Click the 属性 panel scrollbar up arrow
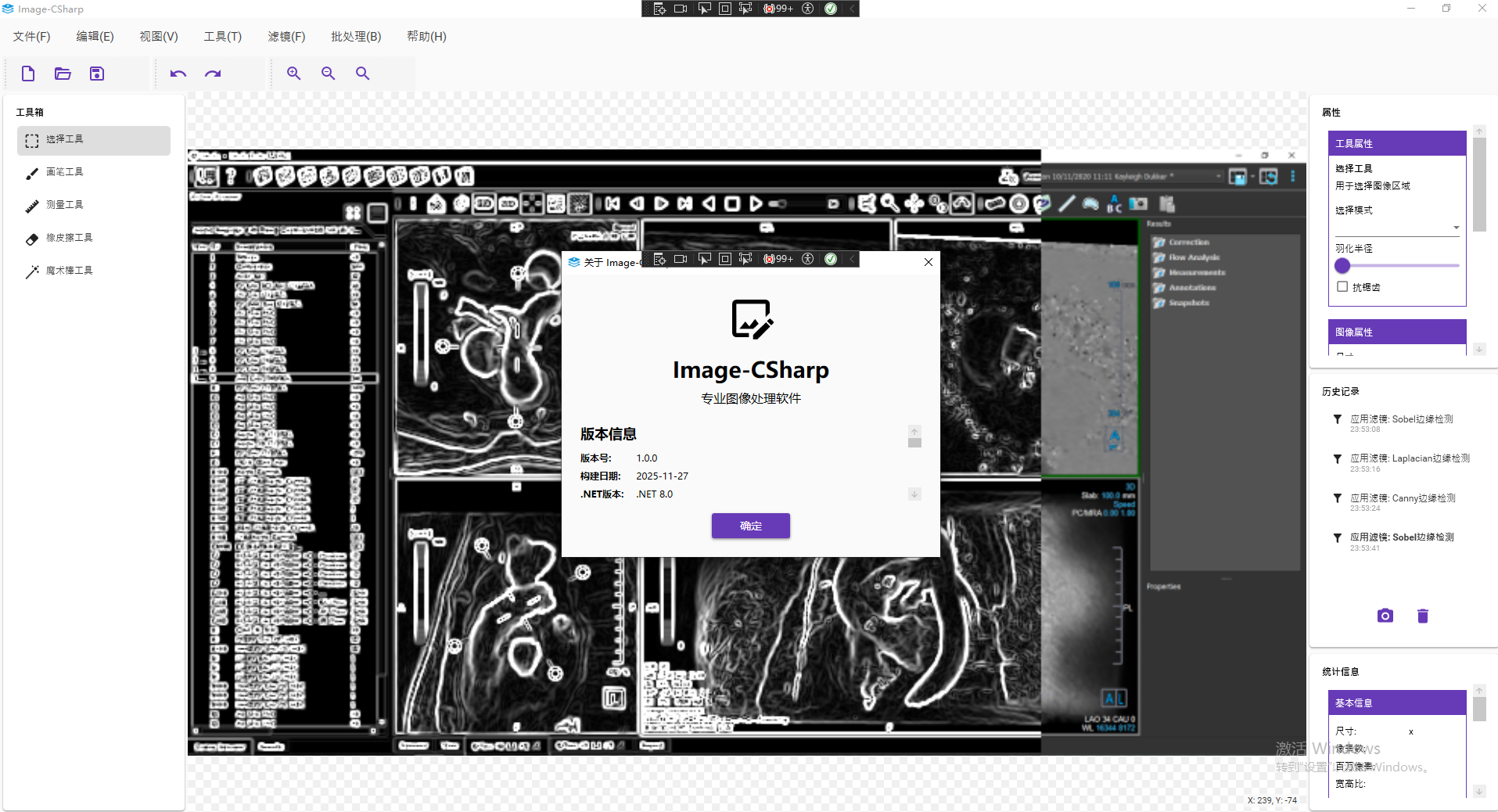The height and width of the screenshot is (812, 1498). pos(1479,131)
